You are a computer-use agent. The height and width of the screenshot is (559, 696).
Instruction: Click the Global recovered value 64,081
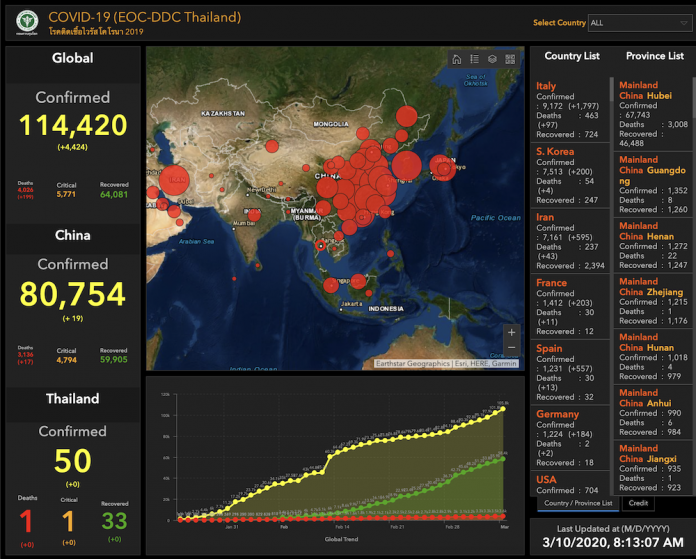tap(114, 194)
